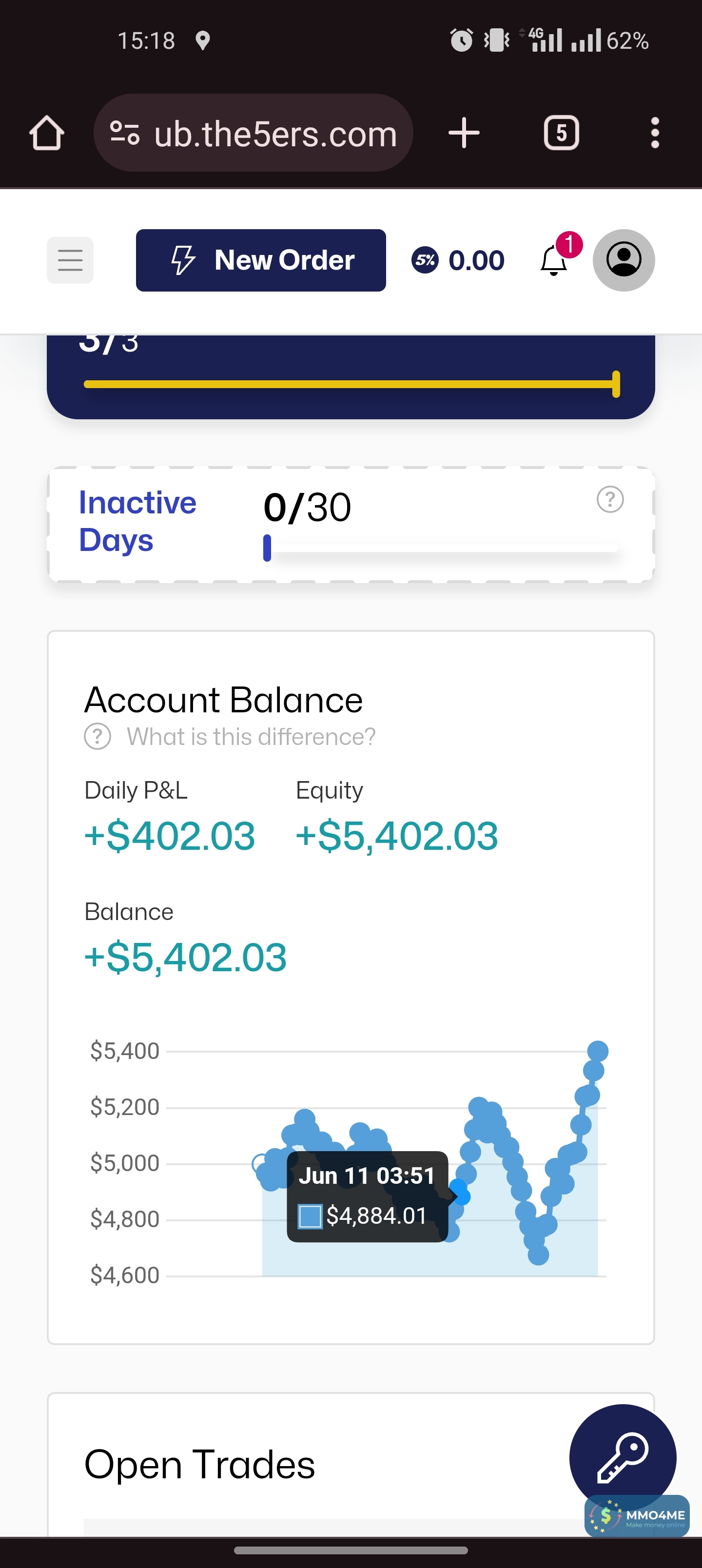Click What is this difference? link
Screen dimensions: 702x1568
click(x=251, y=737)
